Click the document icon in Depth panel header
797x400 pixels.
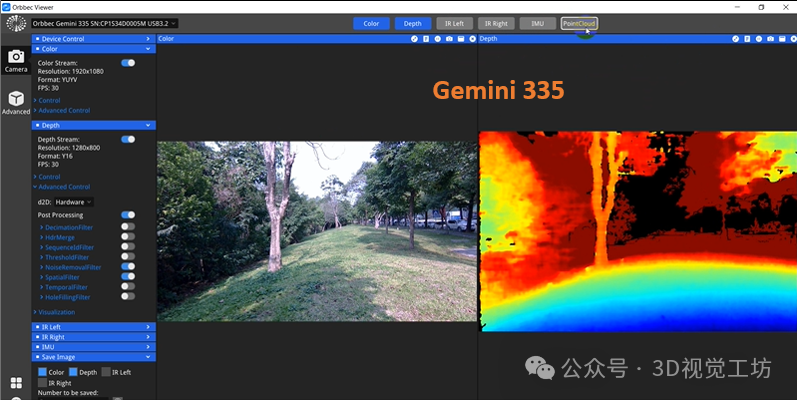pos(747,39)
